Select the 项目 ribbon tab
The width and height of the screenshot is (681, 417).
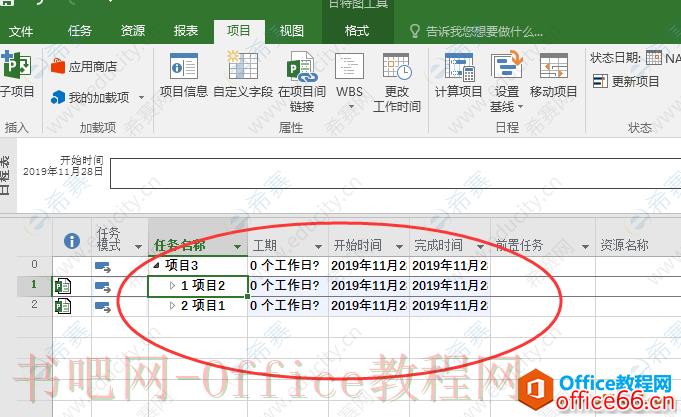(239, 31)
